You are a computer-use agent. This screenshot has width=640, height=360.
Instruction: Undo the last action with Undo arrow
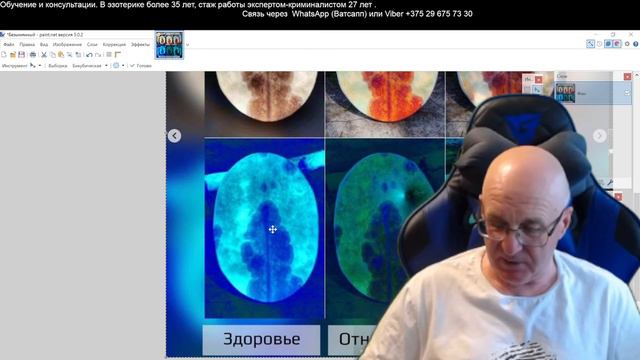(89, 54)
